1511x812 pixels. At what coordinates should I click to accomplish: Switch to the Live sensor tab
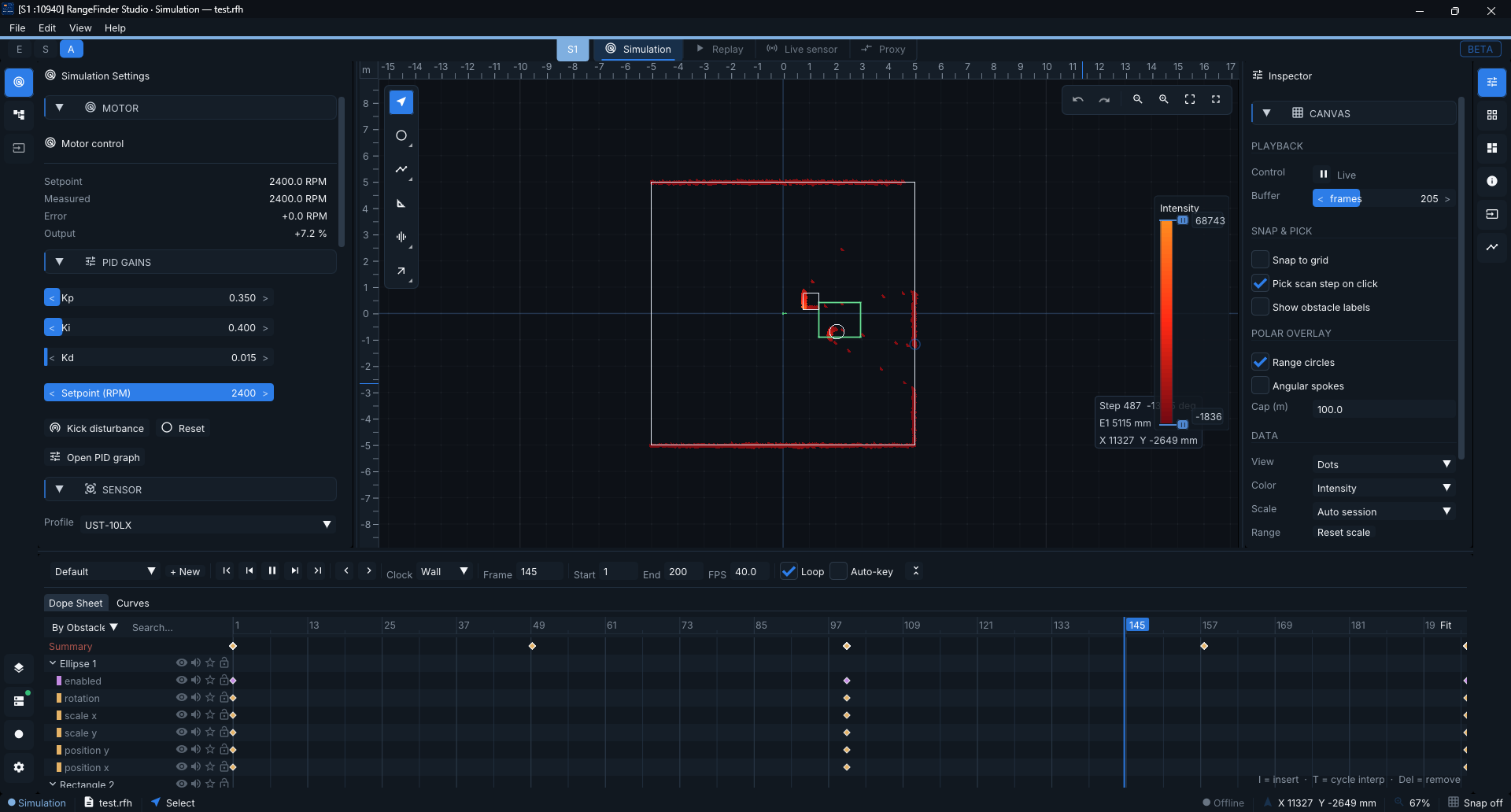coord(802,49)
